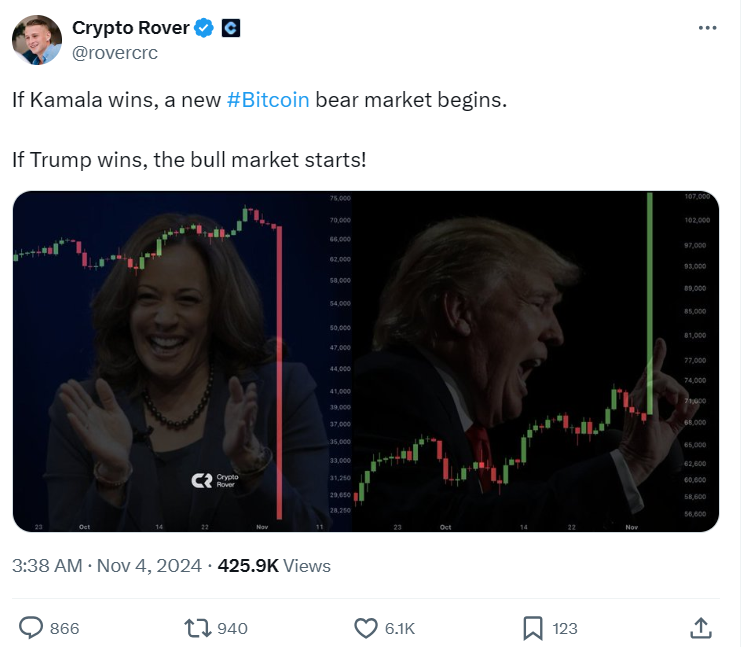This screenshot has width=749, height=647.
Task: Reply using the speech bubble icon
Action: click(31, 628)
